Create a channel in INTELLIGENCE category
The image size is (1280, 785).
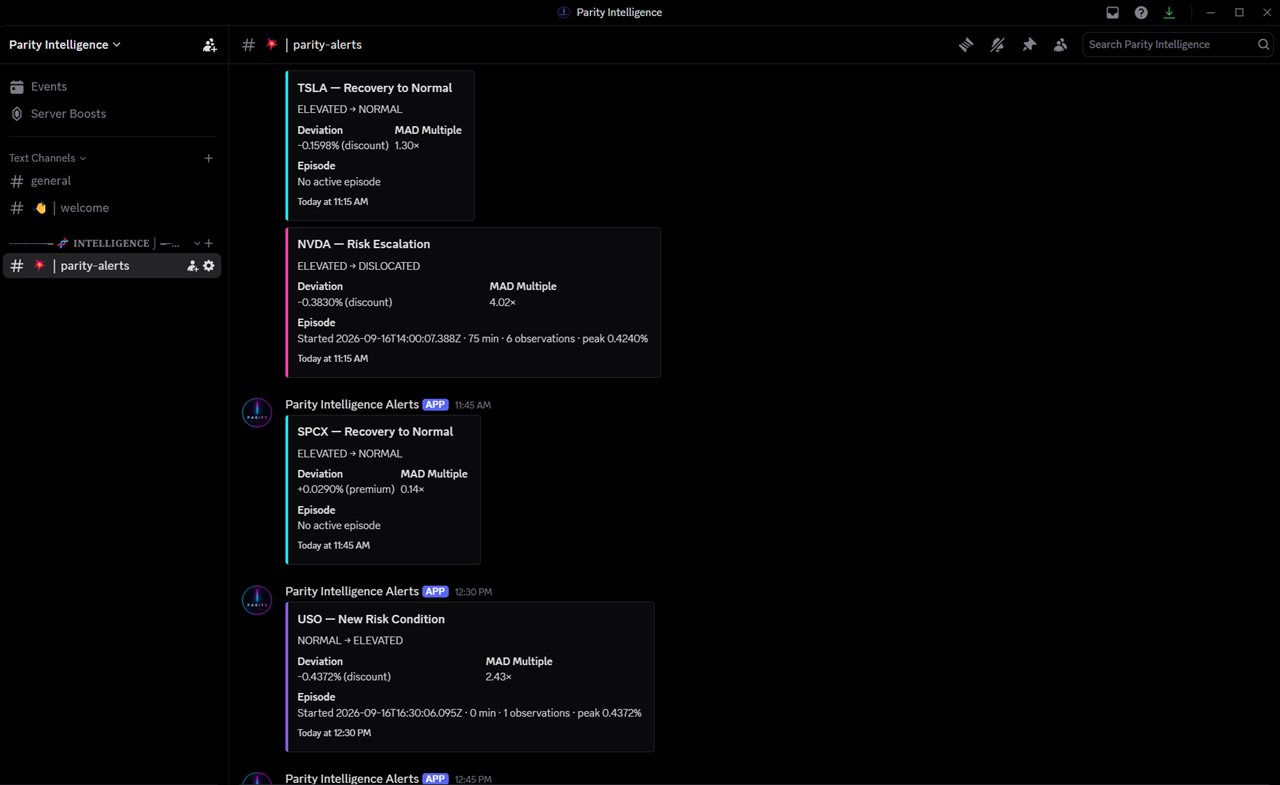pyautogui.click(x=209, y=243)
